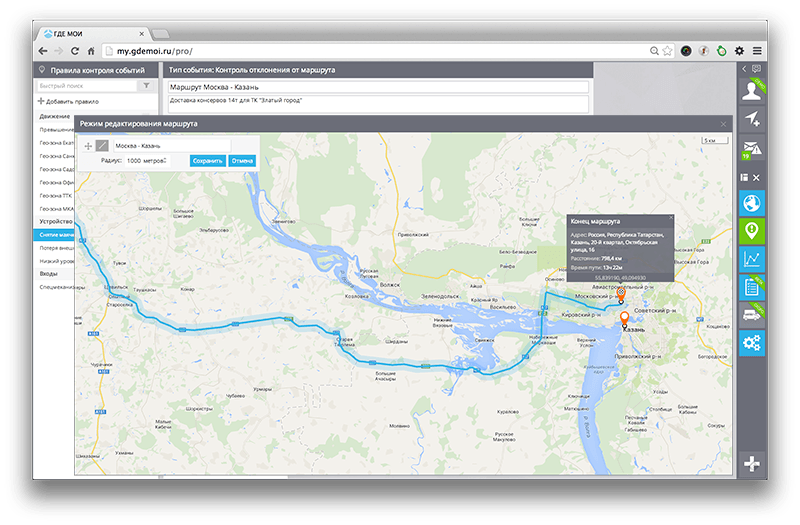The image size is (800, 525).
Task: Select the highlighted Снятие маячка rule
Action: tap(55, 235)
